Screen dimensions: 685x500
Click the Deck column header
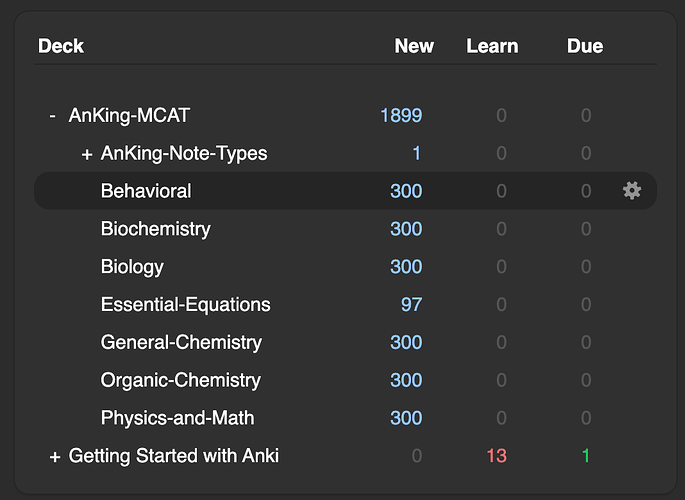coord(61,46)
